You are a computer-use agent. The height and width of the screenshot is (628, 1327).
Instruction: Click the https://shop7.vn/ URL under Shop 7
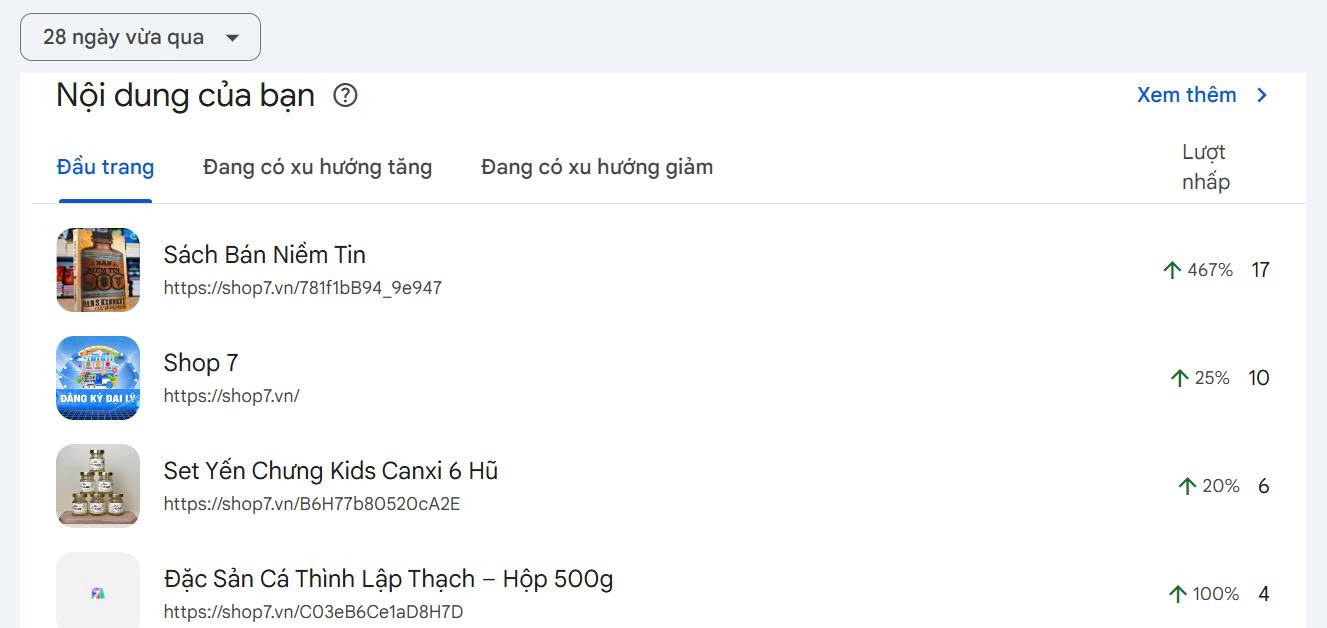[231, 395]
